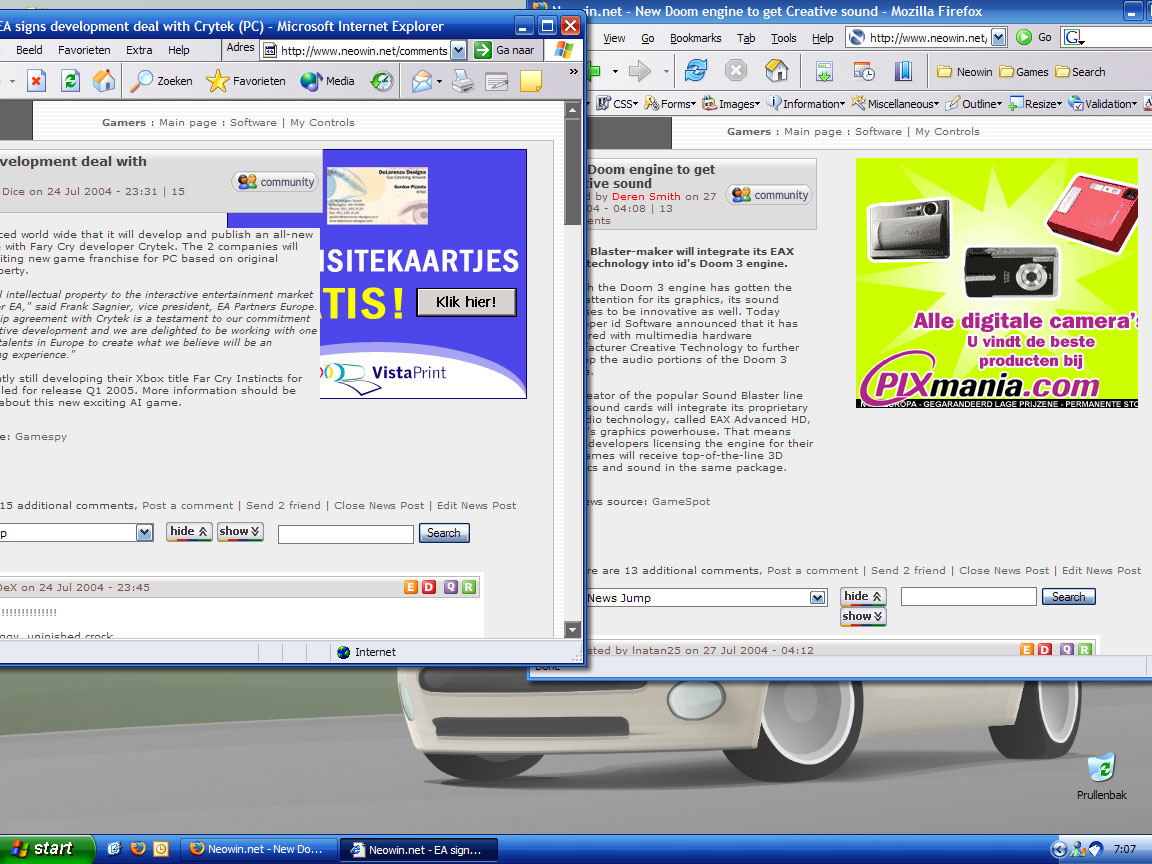Click the Refresh icon in Internet Explorer toolbar

70,81
